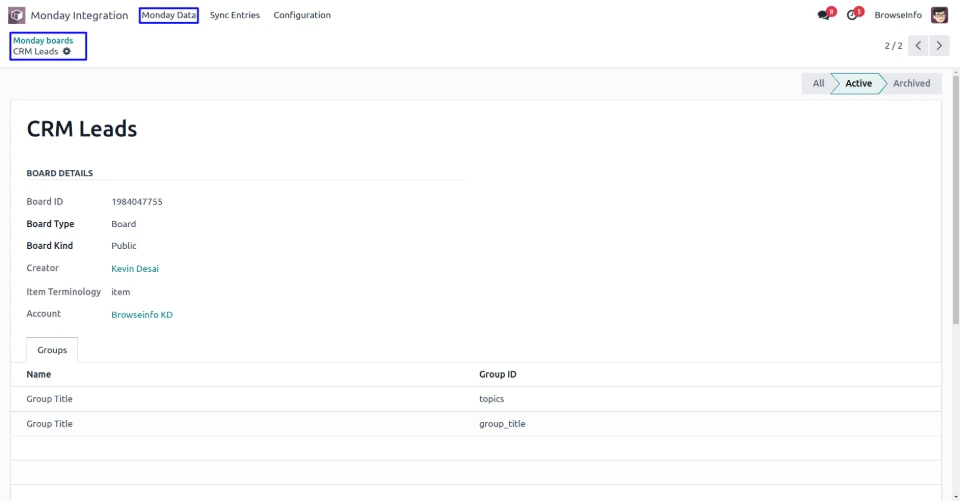Viewport: 960px width, 501px height.
Task: Go back to Monday boards breadcrumb
Action: 43,40
